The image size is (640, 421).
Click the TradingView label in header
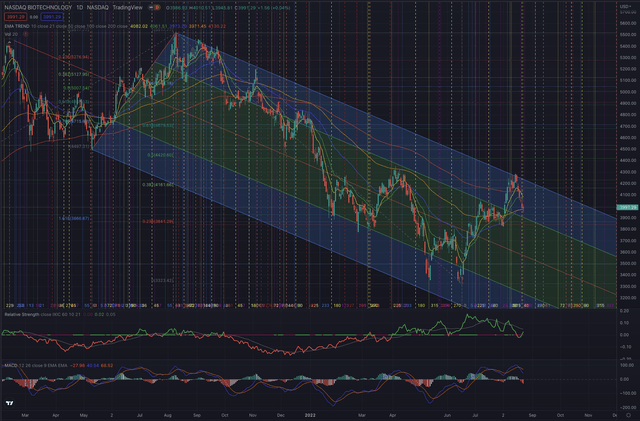point(127,7)
